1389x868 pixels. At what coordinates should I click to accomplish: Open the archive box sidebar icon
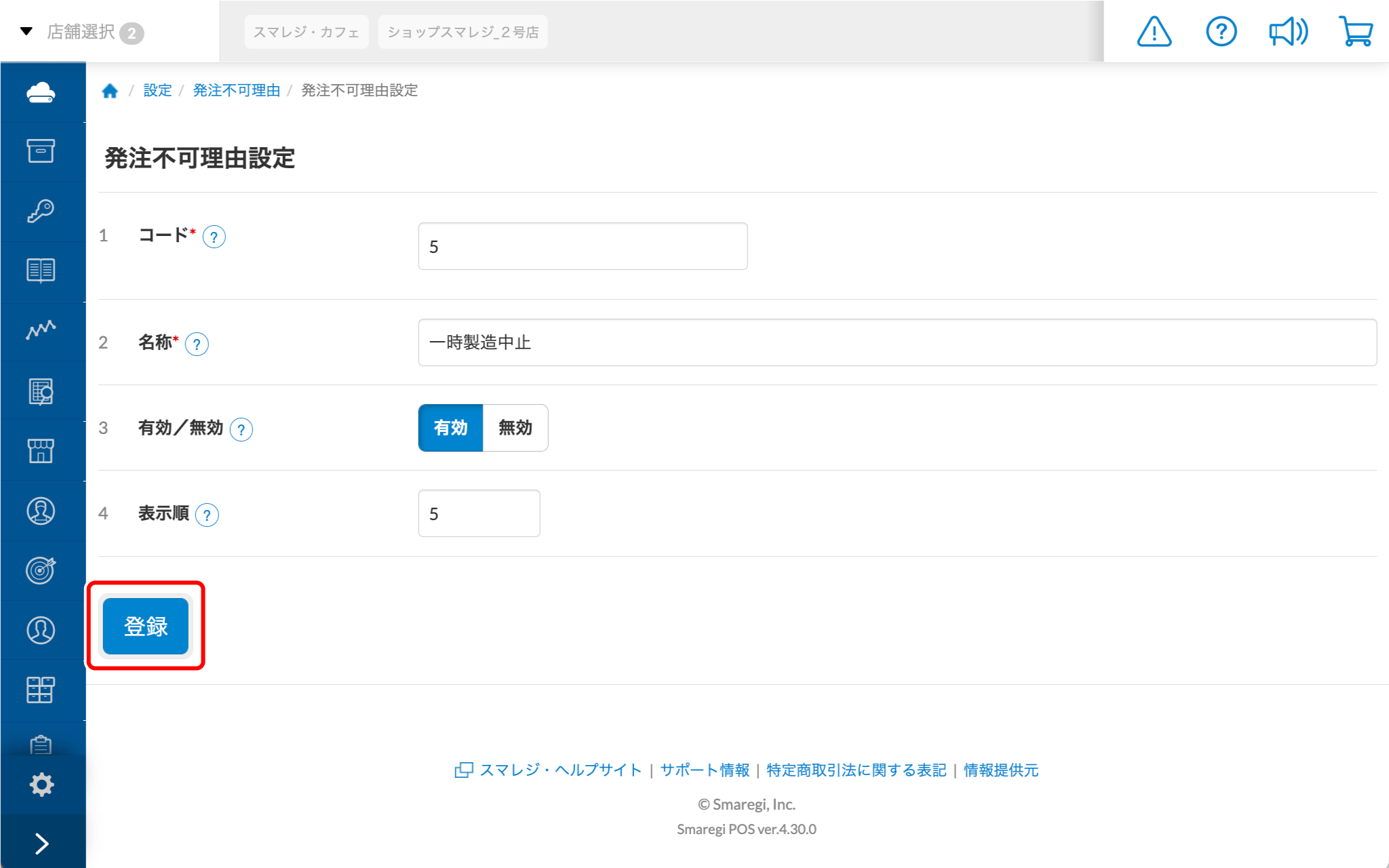pos(41,151)
